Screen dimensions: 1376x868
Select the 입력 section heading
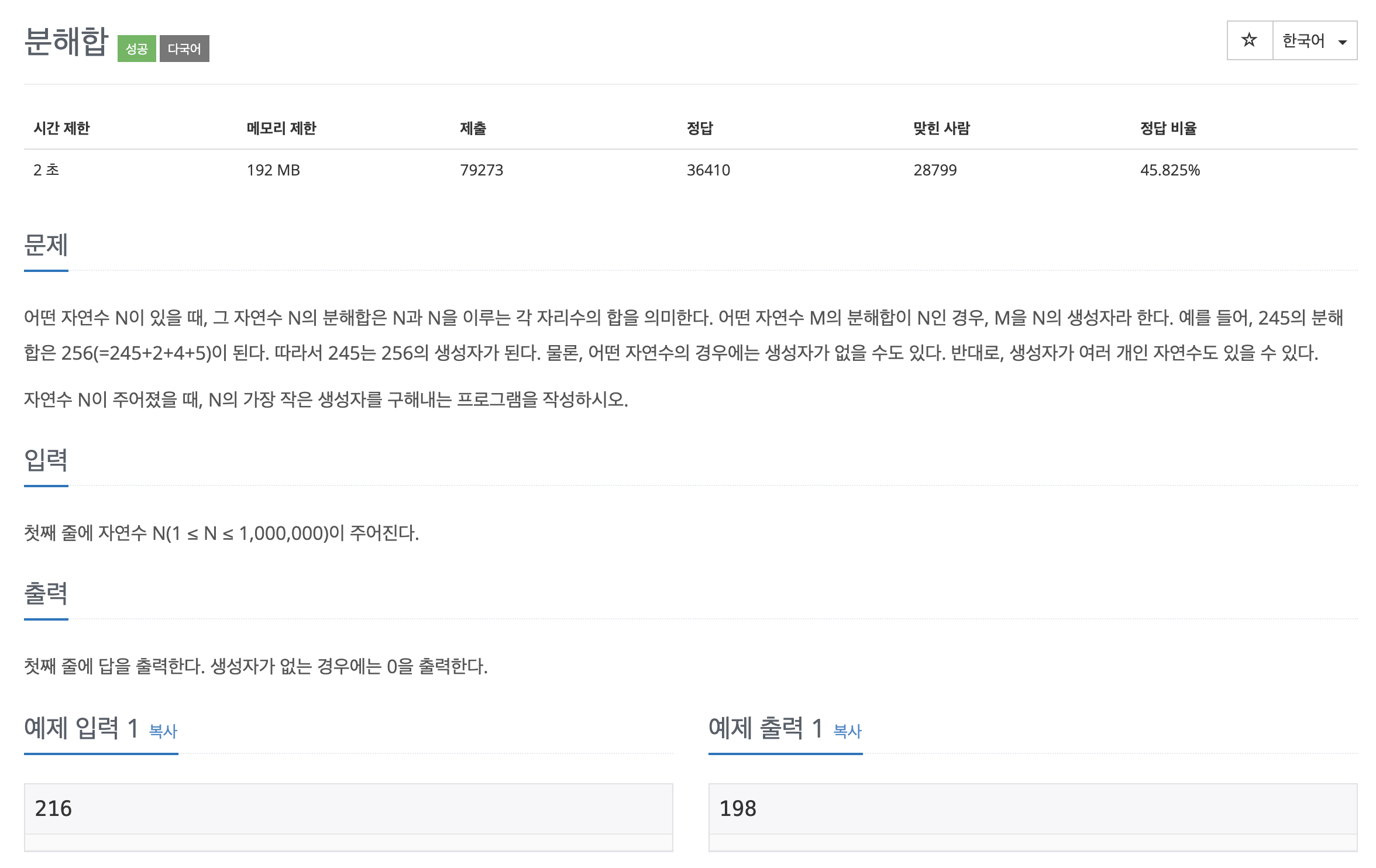point(46,460)
